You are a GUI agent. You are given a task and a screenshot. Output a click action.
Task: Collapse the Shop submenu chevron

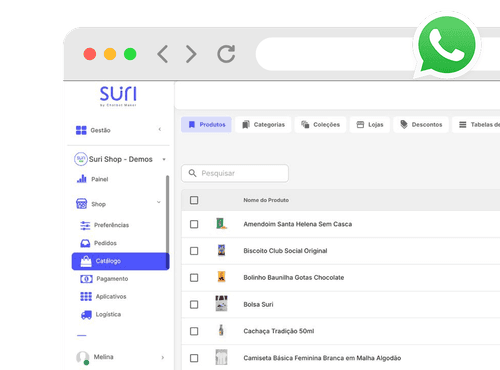(x=159, y=202)
